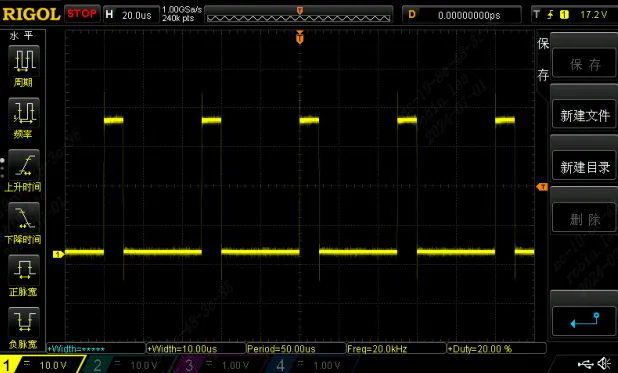Select the Freq=20.0kHz measurement readout
Screen dimensions: 618x373
point(396,349)
